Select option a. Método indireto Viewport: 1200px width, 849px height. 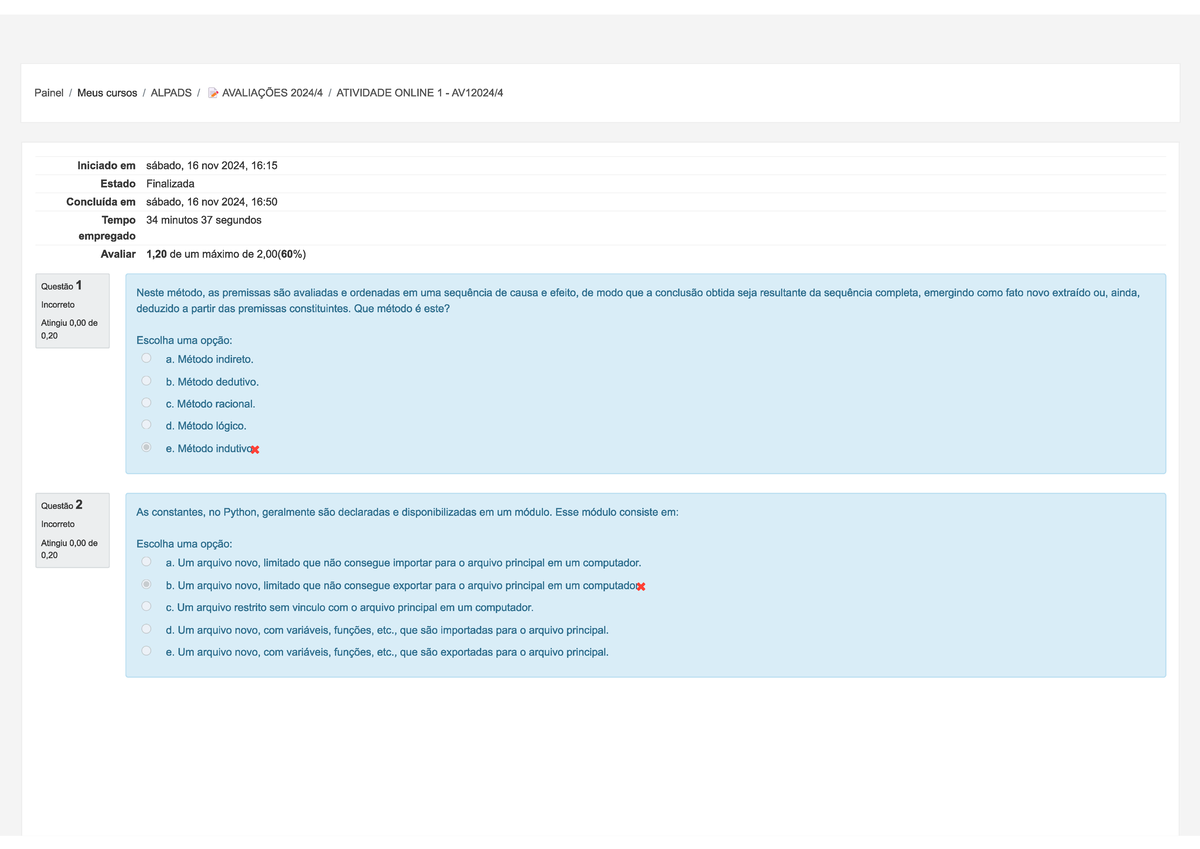point(147,358)
